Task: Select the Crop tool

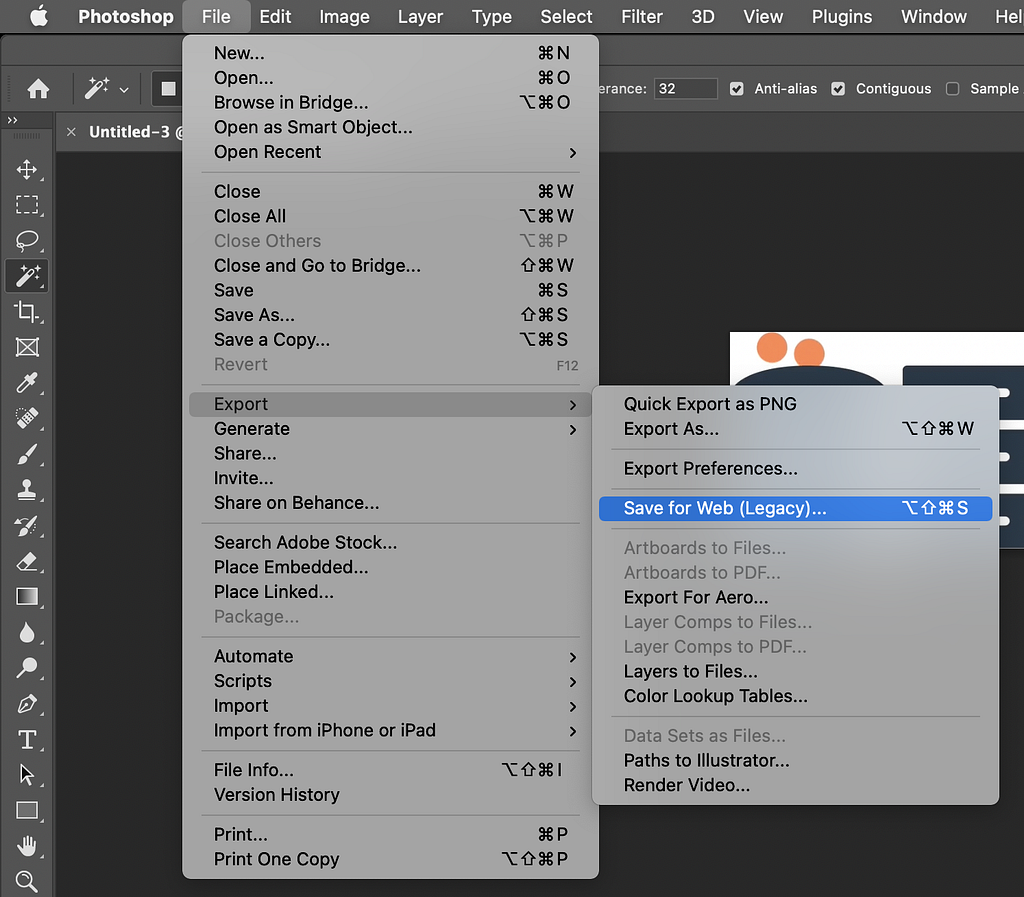Action: coord(27,311)
